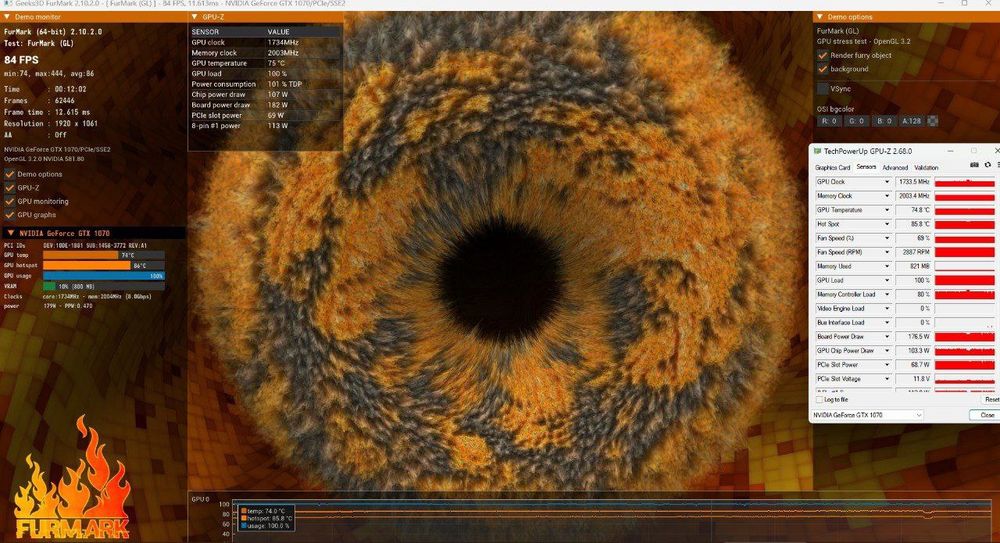Open the GPU Clock sensor dropdown
The height and width of the screenshot is (543, 1000).
(886, 182)
